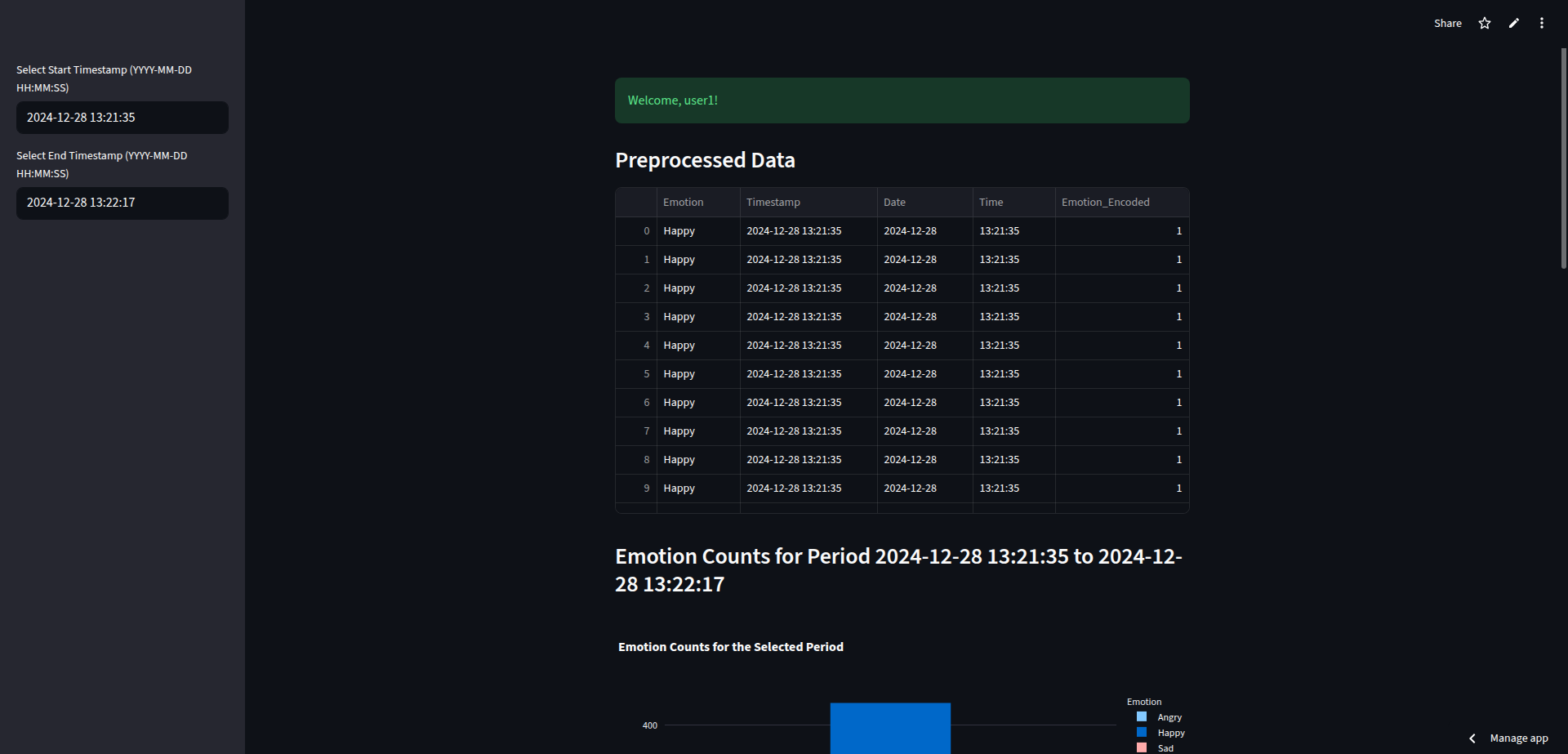Click the Date column header
The width and height of the screenshot is (1568, 754).
click(925, 202)
